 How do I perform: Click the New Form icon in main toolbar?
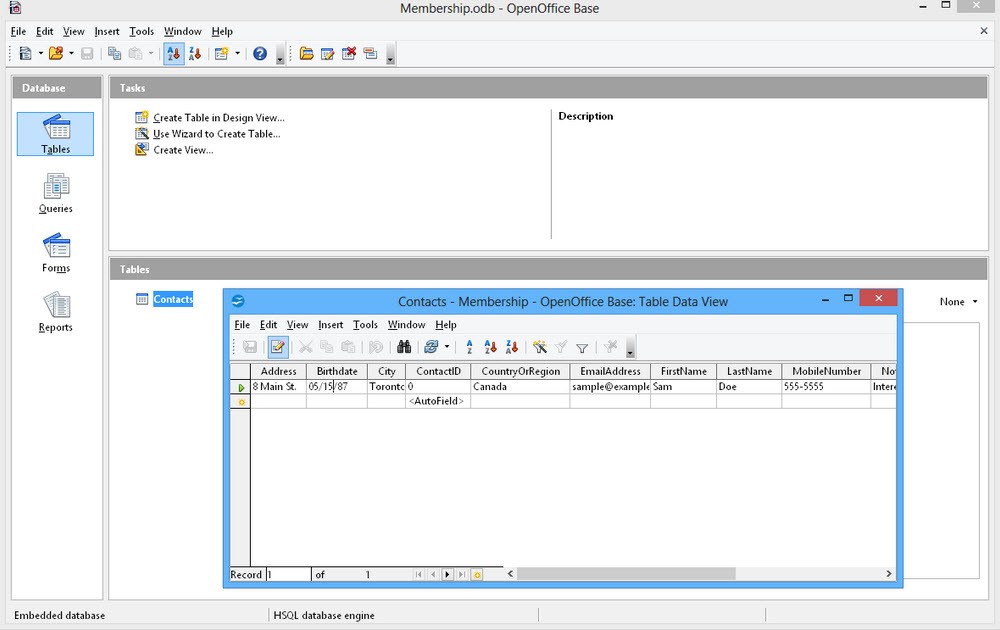pyautogui.click(x=221, y=54)
